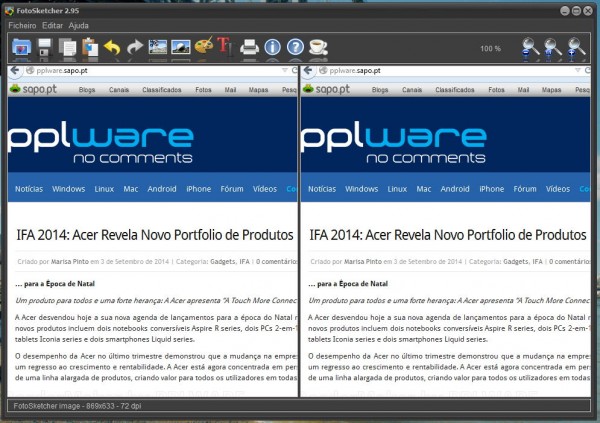Minimize the FotoSketcher window
This screenshot has width=600, height=423.
(x=565, y=11)
